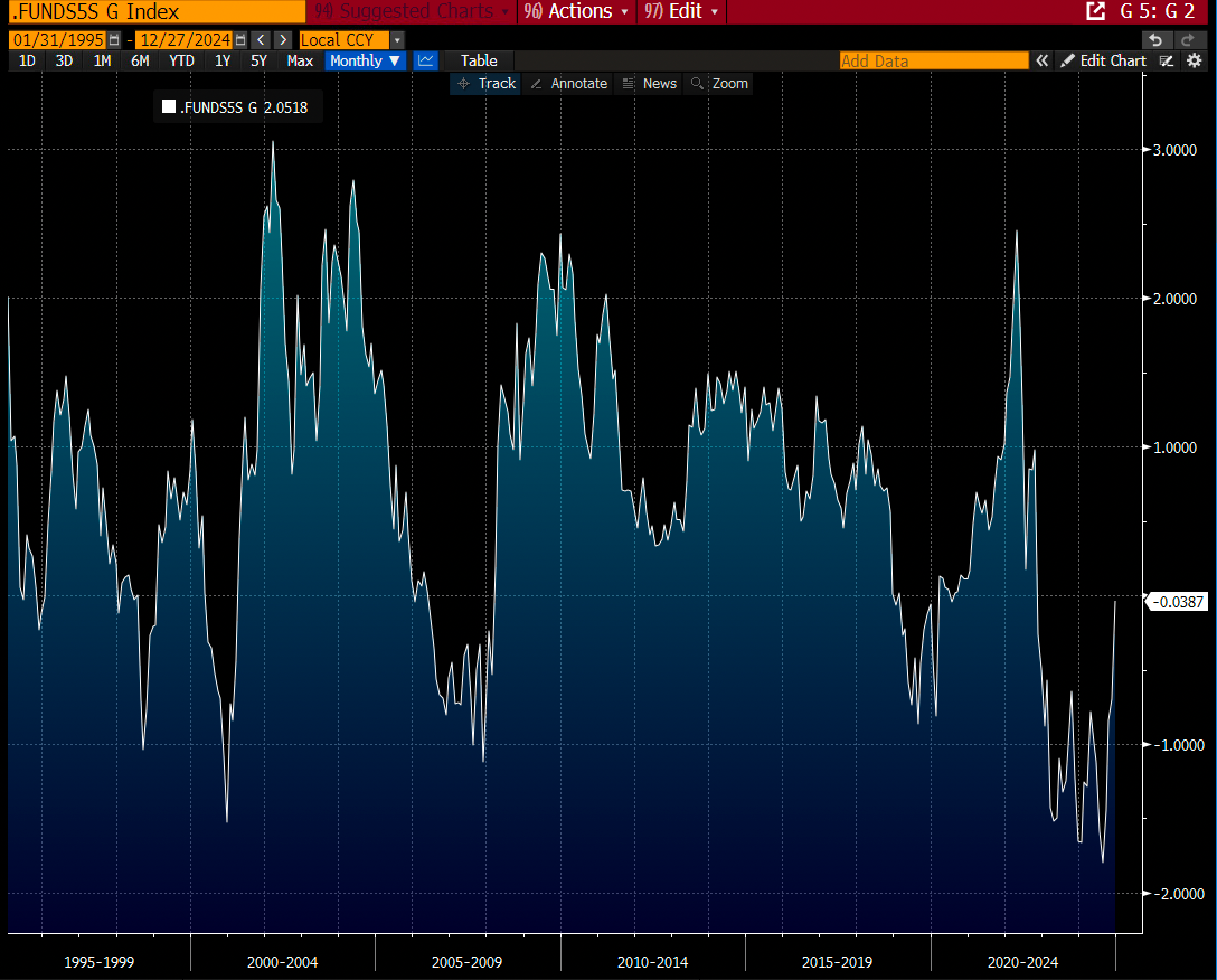Open the start date calendar picker
Viewport: 1217px width, 980px height.
pyautogui.click(x=114, y=40)
